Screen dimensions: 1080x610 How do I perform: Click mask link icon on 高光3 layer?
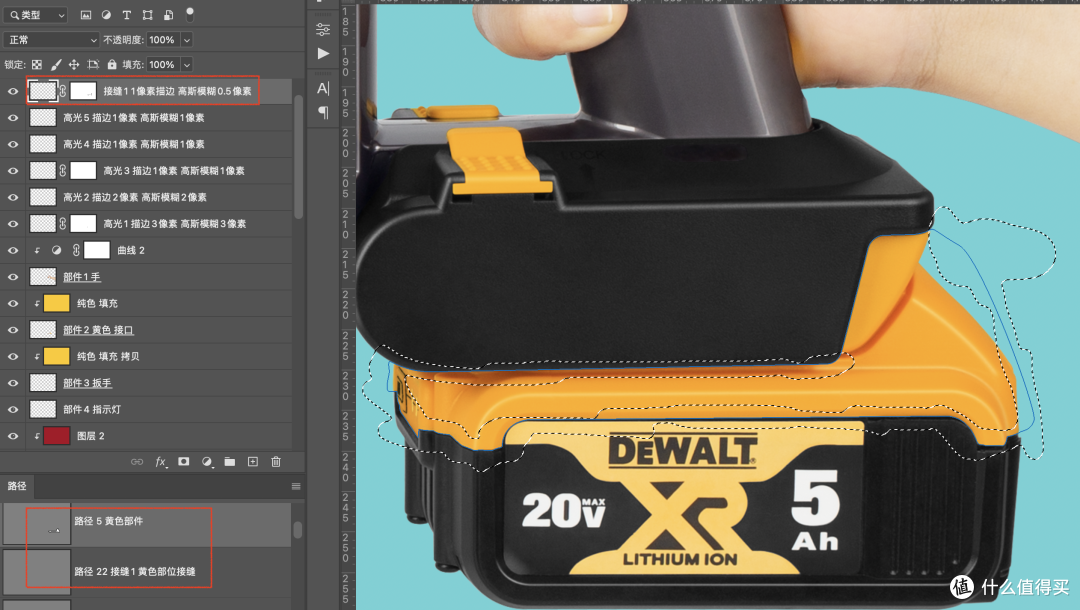63,171
